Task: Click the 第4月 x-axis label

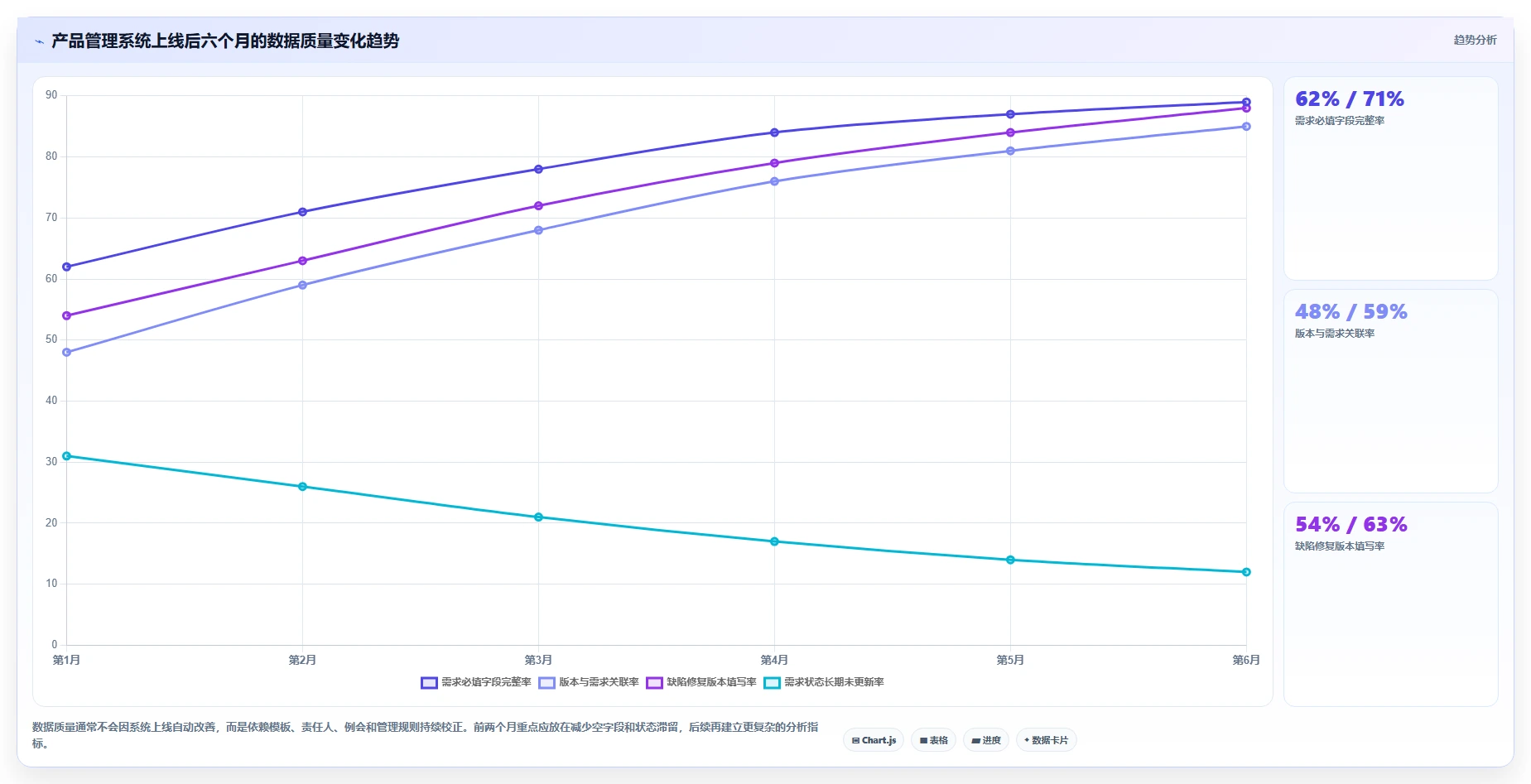Action: click(774, 660)
